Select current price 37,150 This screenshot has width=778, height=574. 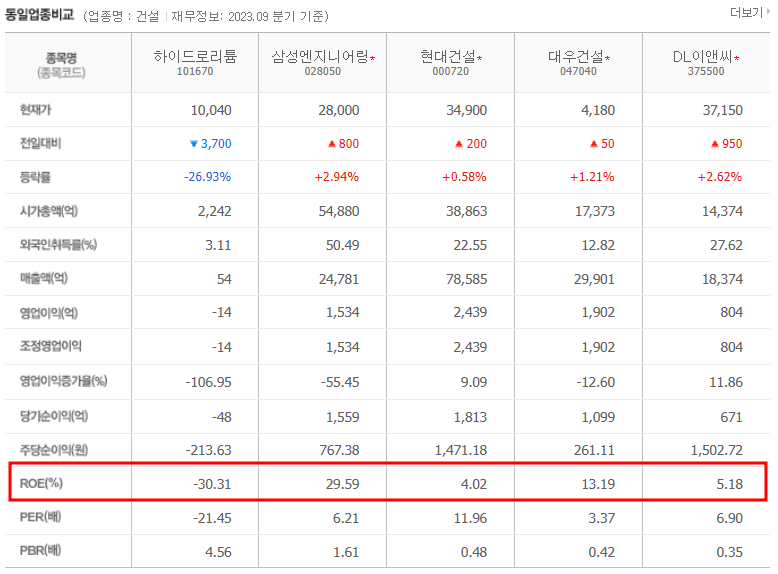click(x=722, y=110)
